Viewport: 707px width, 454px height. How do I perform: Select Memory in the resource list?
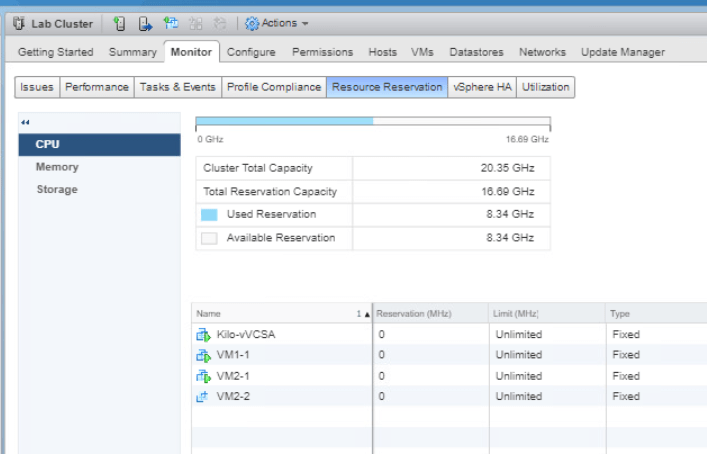click(x=57, y=167)
